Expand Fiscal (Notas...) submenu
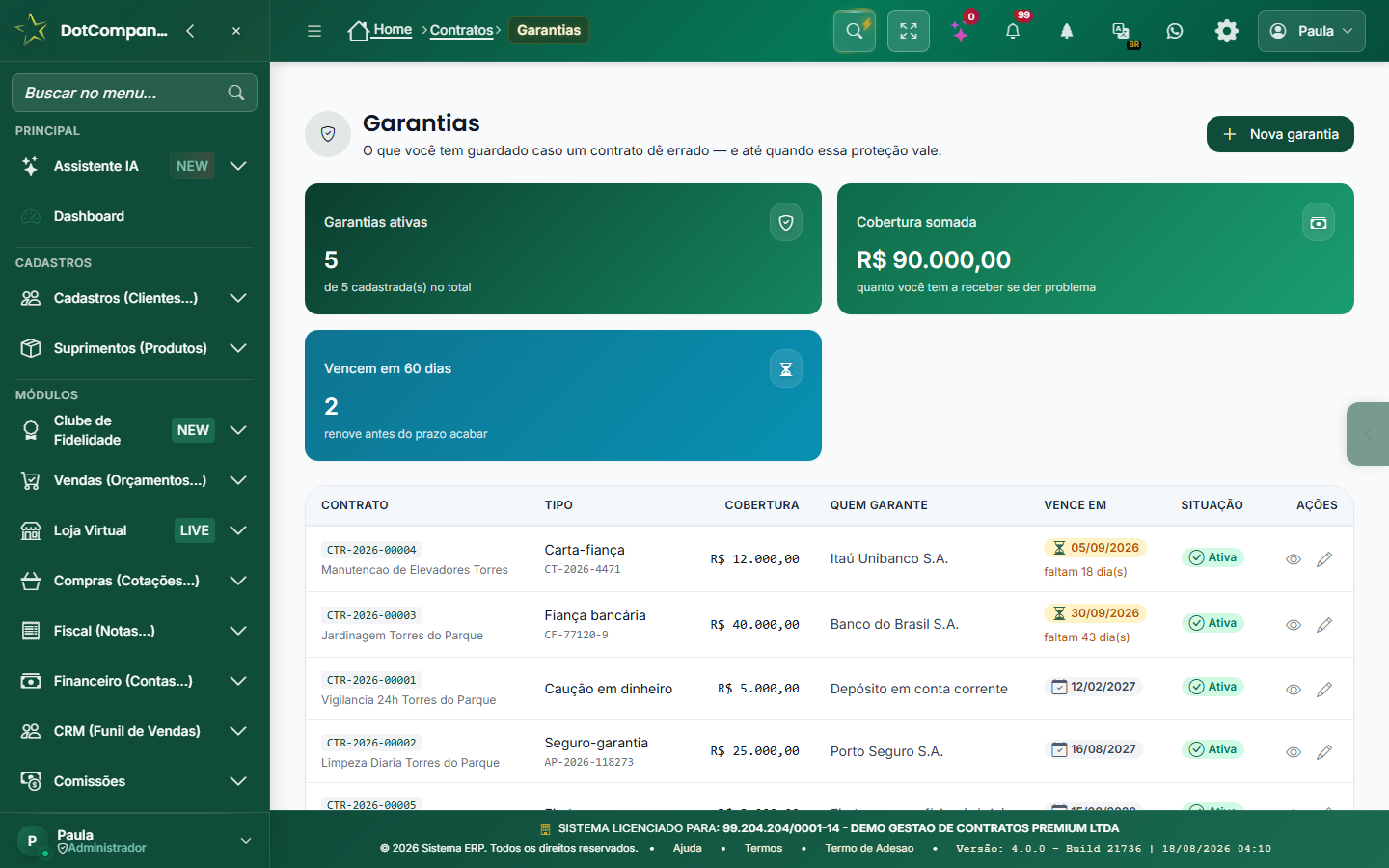This screenshot has width=1389, height=868. (134, 631)
